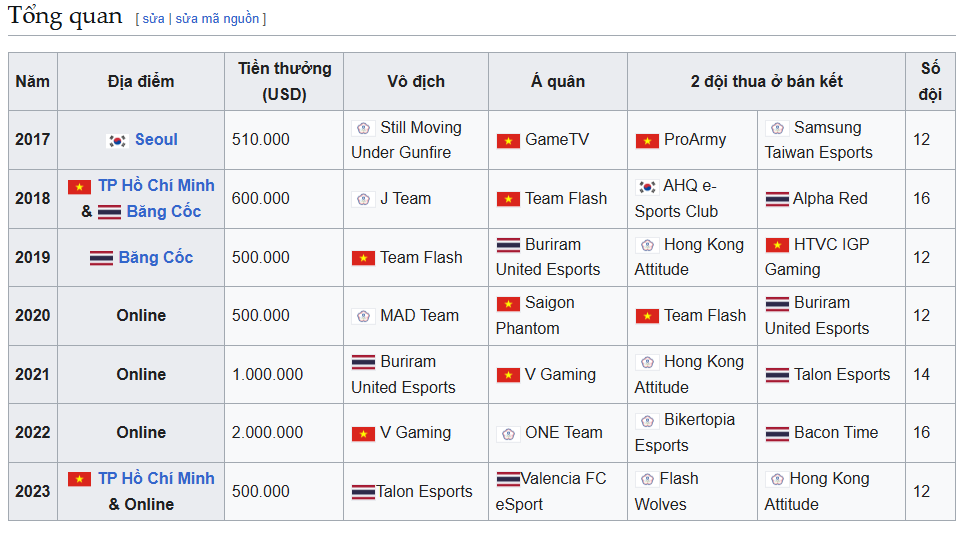Click Thailand flag beside Bacon Time
Image resolution: width=964 pixels, height=533 pixels.
click(x=777, y=433)
